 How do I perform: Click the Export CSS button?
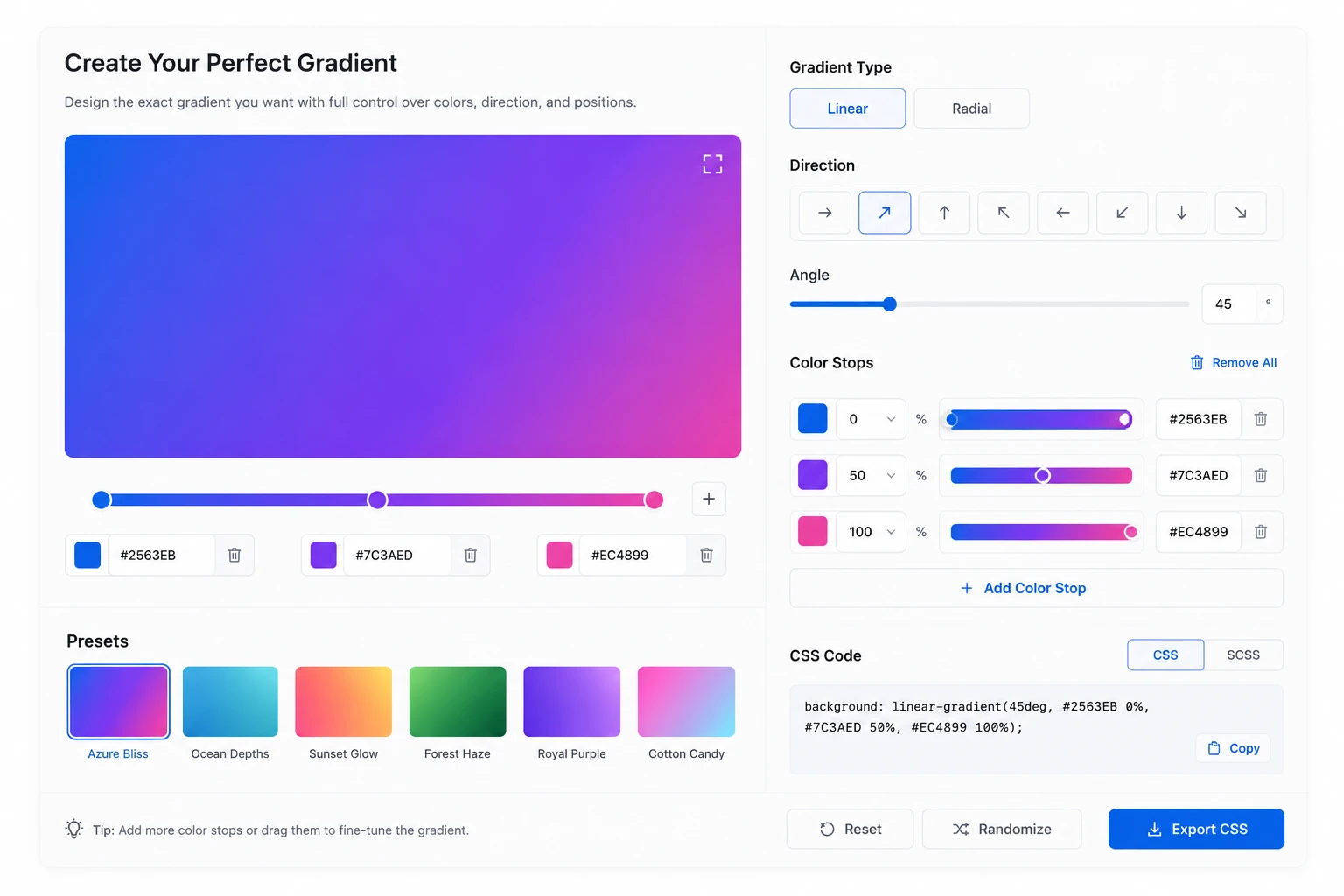[1196, 829]
